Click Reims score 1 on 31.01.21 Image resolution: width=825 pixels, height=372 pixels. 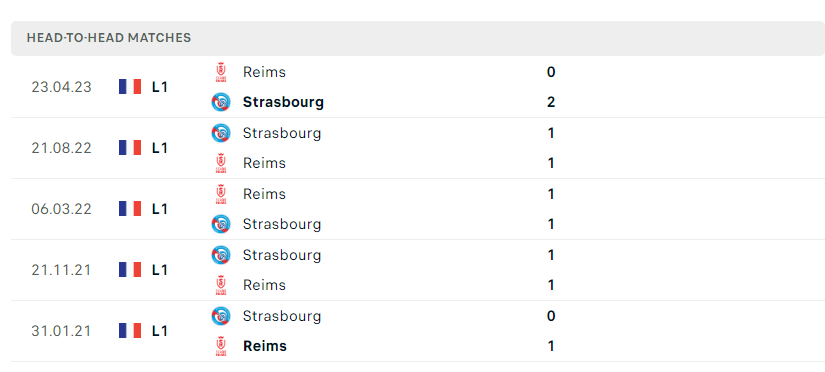(551, 346)
